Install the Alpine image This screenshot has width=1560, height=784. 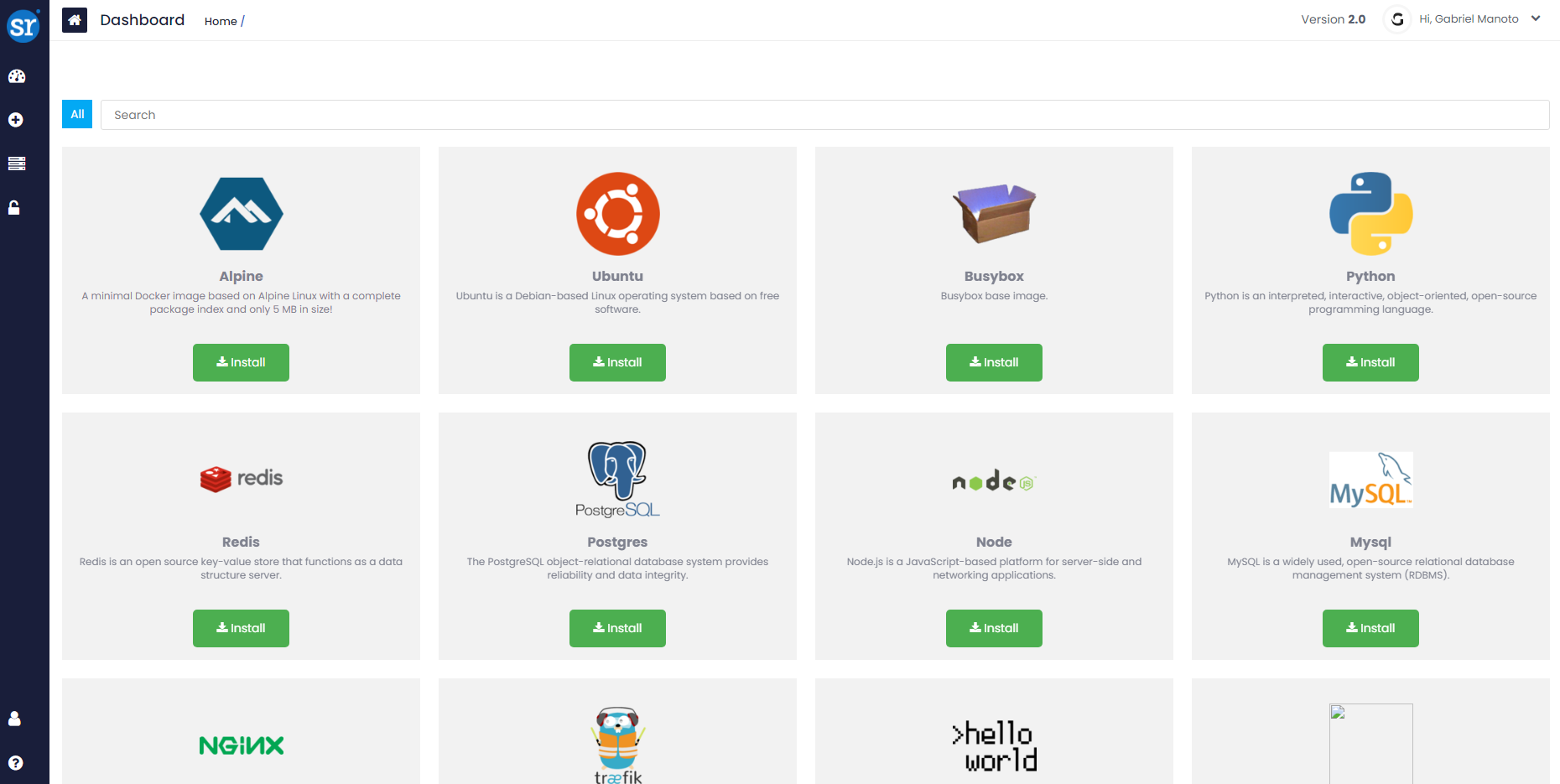(x=241, y=362)
